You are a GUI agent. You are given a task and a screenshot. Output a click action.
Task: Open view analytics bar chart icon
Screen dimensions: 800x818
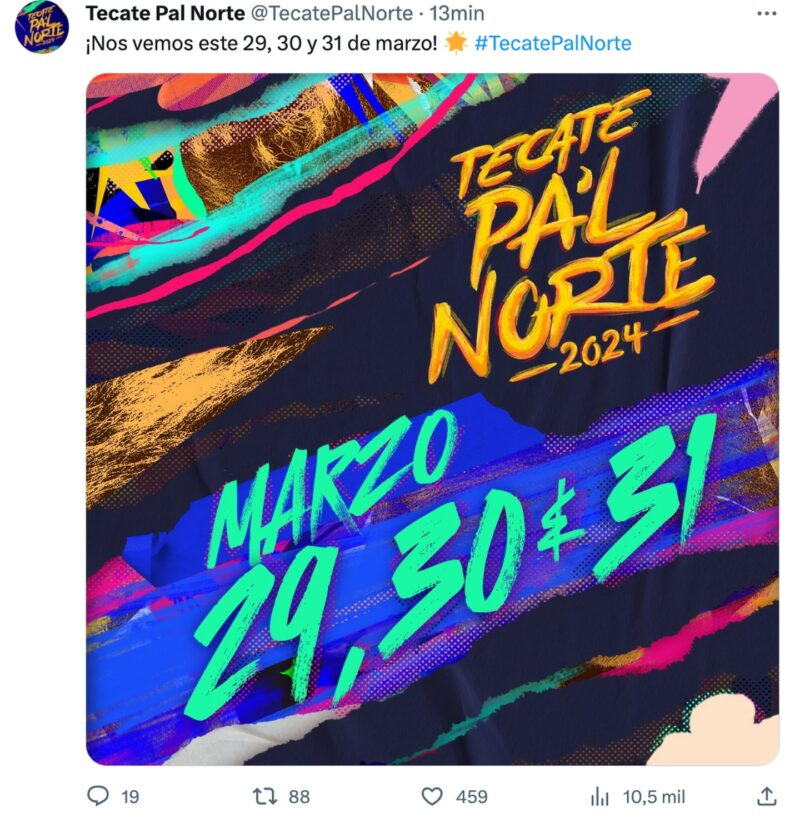click(x=600, y=796)
